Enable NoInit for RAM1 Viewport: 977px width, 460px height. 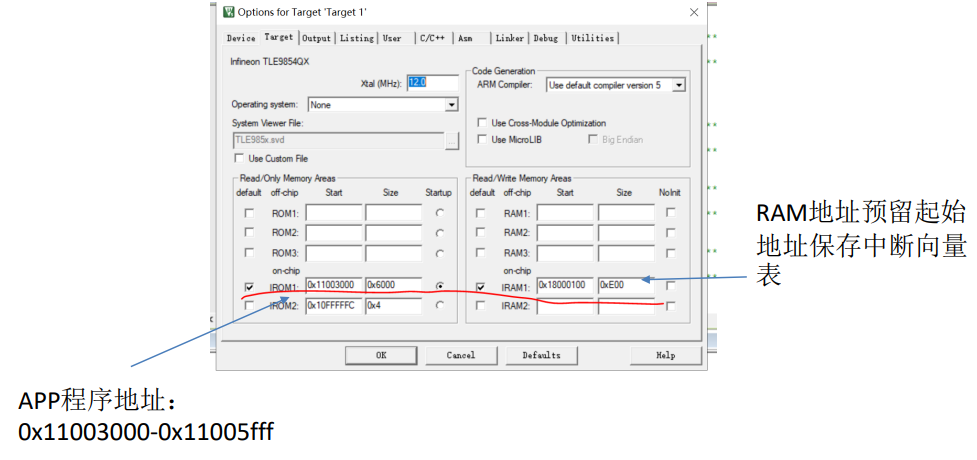click(670, 213)
